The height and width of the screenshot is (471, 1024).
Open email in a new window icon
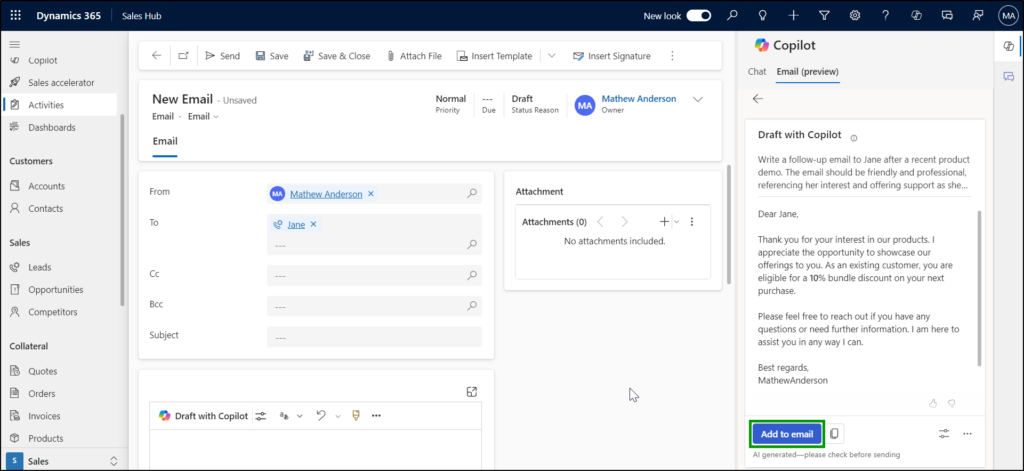pos(184,56)
